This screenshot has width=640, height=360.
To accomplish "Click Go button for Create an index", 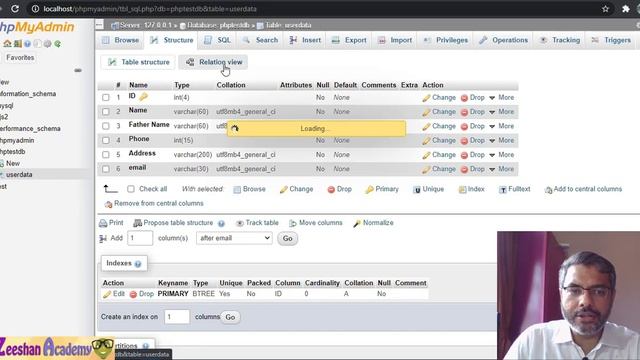I will (230, 317).
